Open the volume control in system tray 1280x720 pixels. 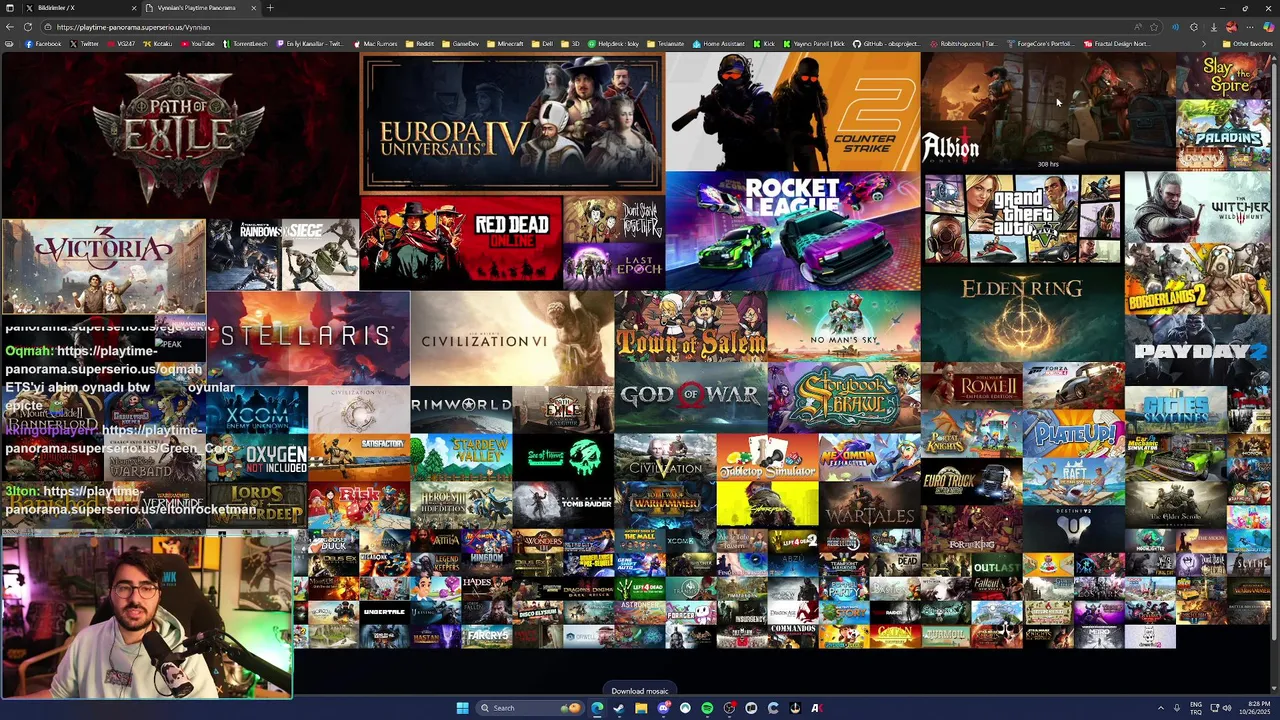pos(1227,708)
